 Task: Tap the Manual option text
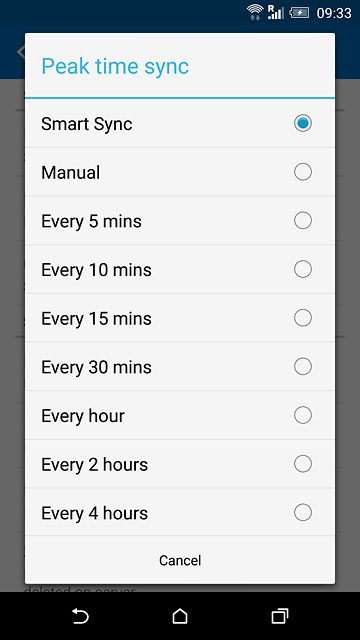point(71,172)
